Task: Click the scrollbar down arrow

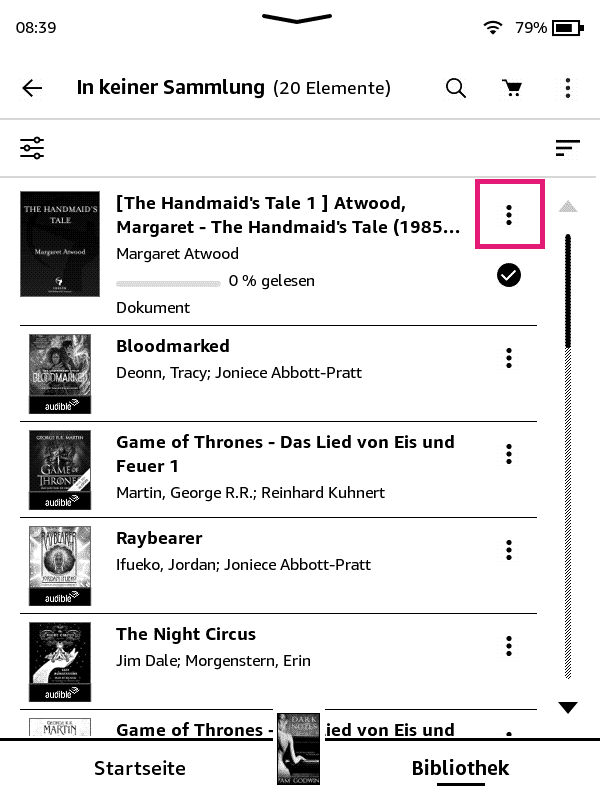Action: [568, 708]
